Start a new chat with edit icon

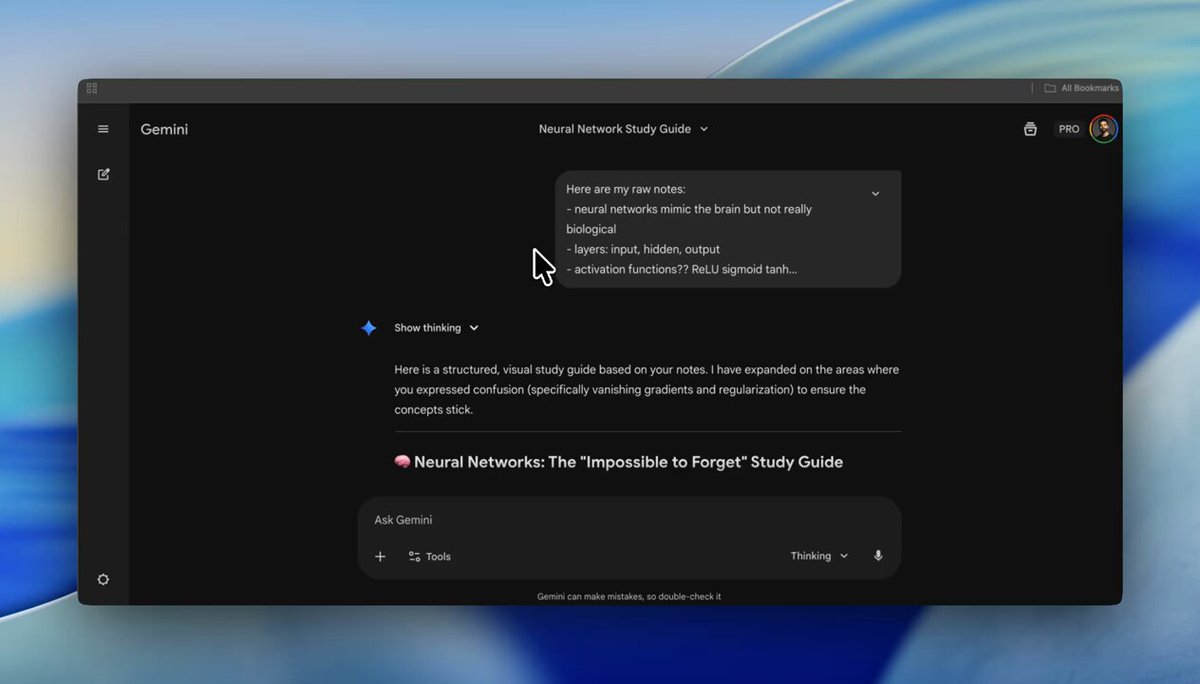coord(103,174)
